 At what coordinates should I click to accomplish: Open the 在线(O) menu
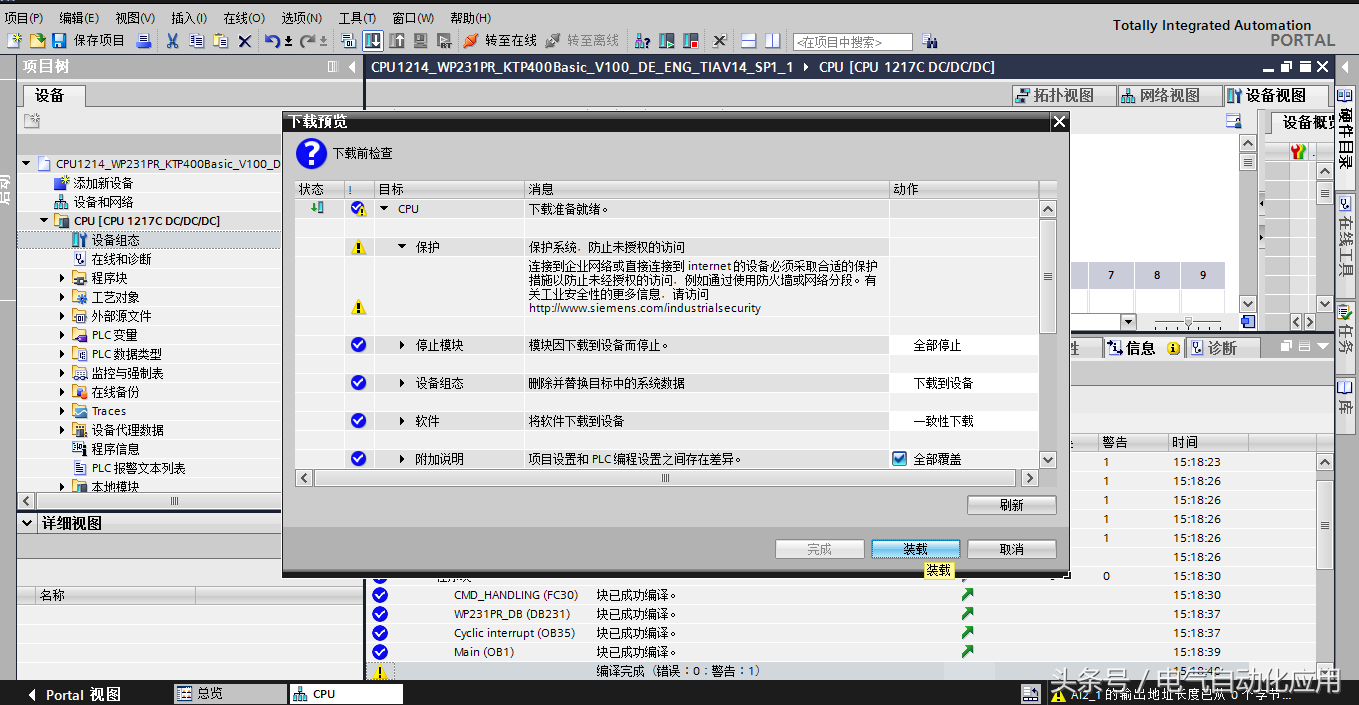click(244, 18)
